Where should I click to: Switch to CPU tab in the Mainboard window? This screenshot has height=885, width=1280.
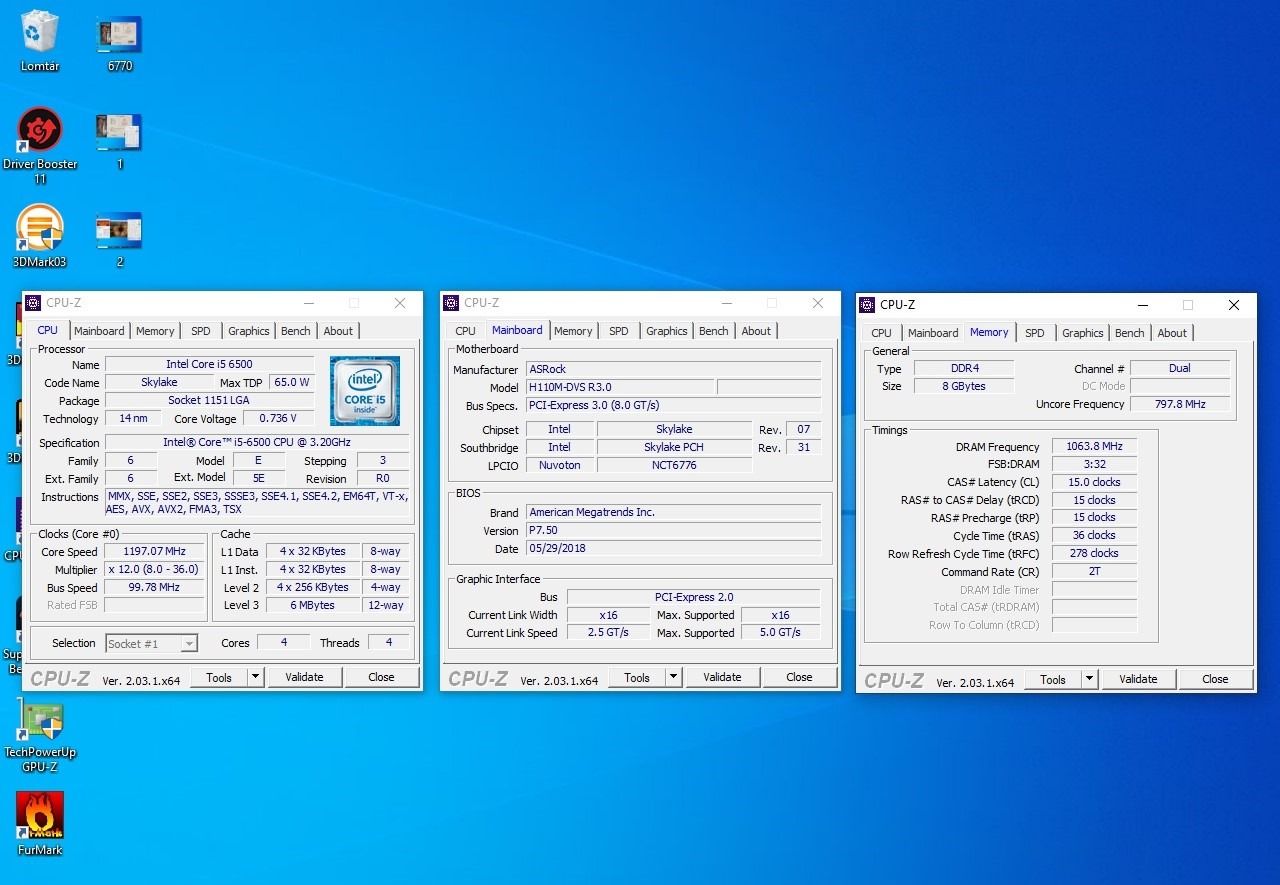pos(465,331)
